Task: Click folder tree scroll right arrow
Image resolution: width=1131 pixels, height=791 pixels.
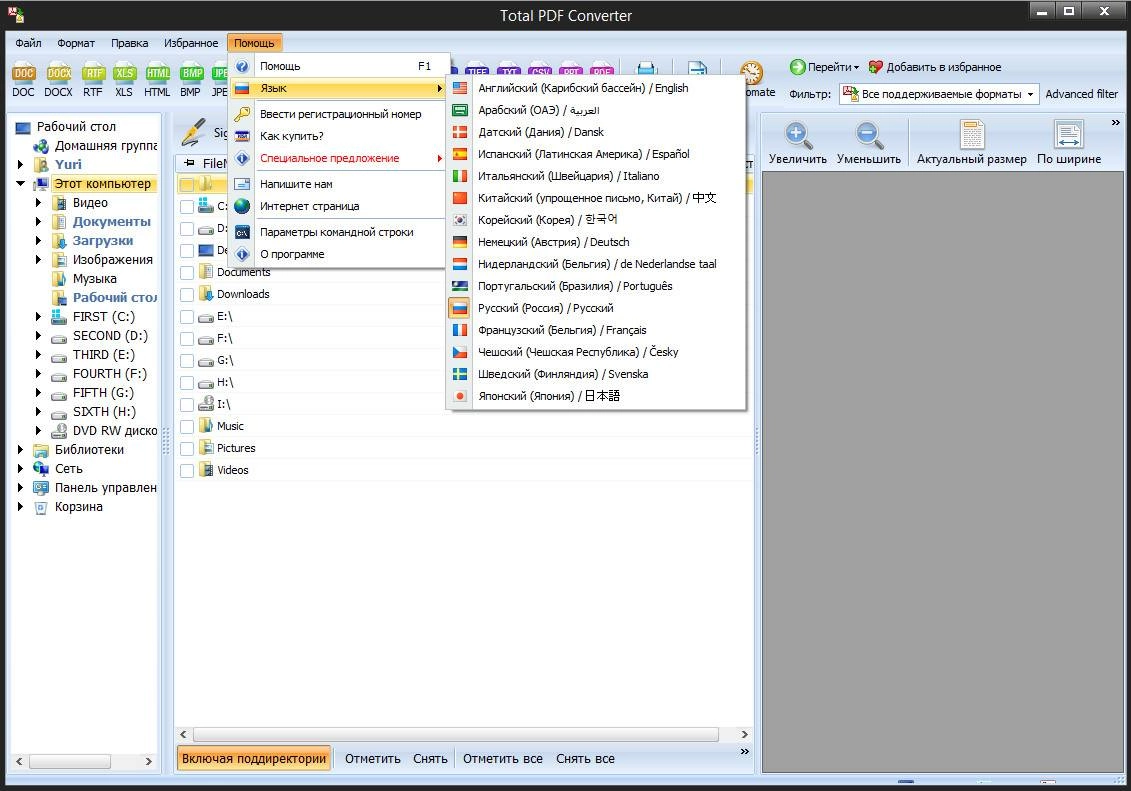Action: [148, 761]
